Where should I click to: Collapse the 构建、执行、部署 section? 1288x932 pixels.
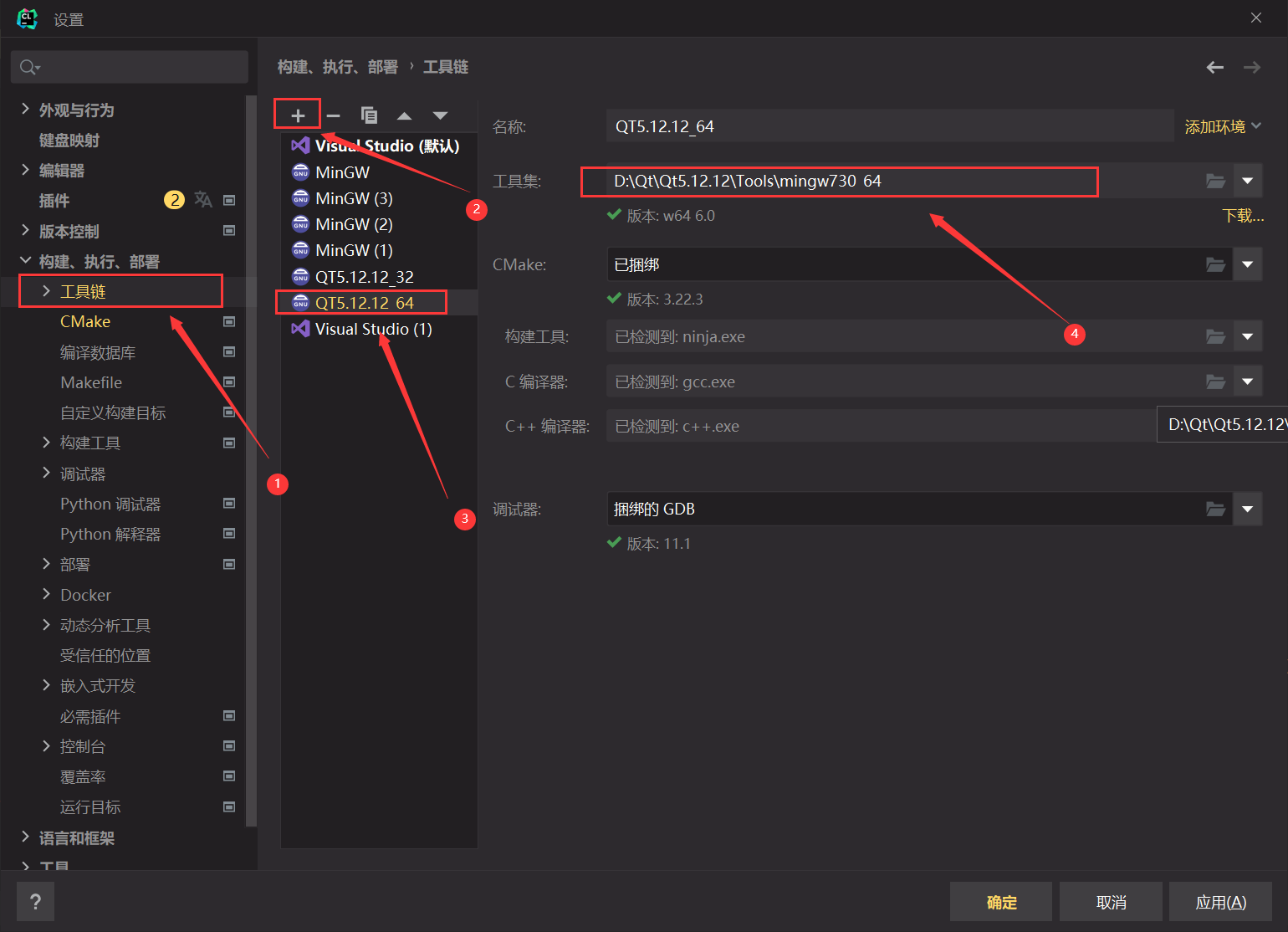click(x=25, y=260)
